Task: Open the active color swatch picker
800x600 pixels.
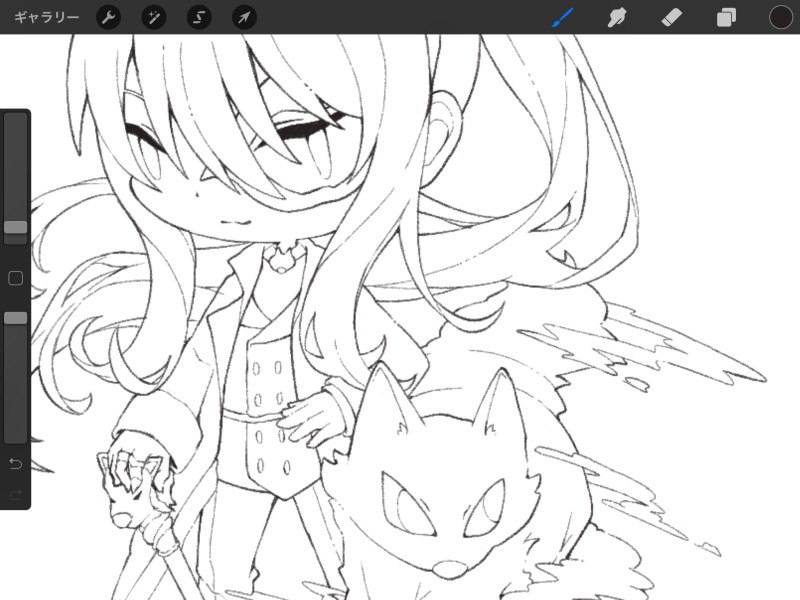Action: pyautogui.click(x=781, y=17)
